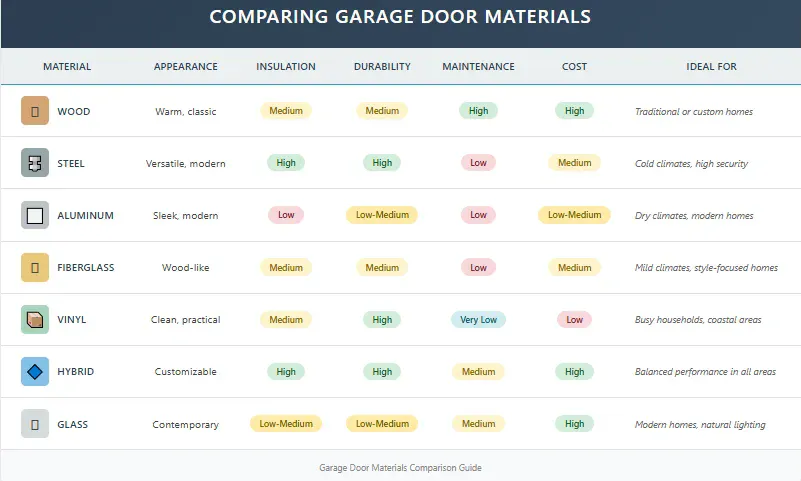Select the Maintenance column header
The image size is (801, 481).
(478, 67)
